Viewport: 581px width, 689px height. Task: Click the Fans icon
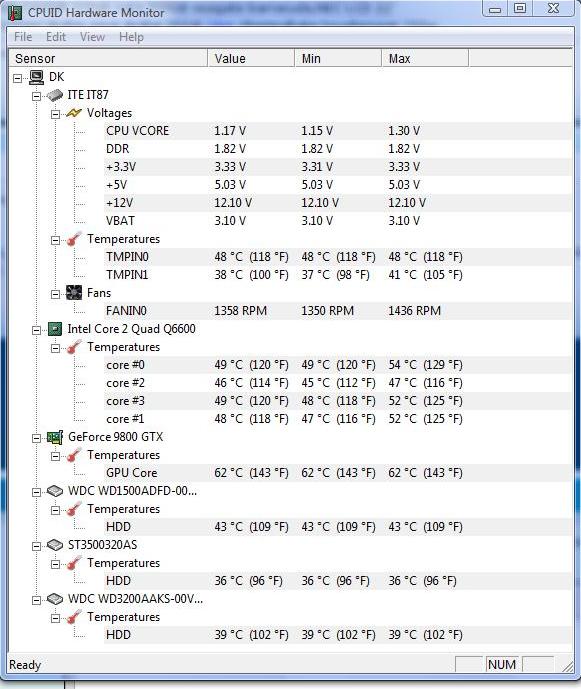[x=74, y=293]
